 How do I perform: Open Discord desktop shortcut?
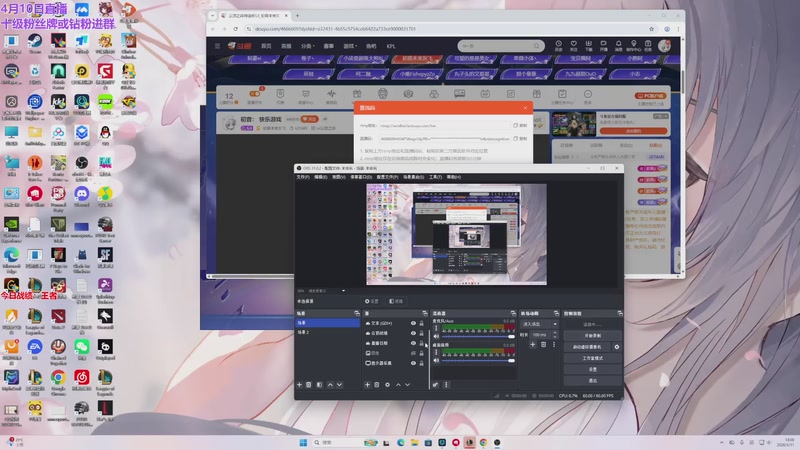[x=82, y=196]
